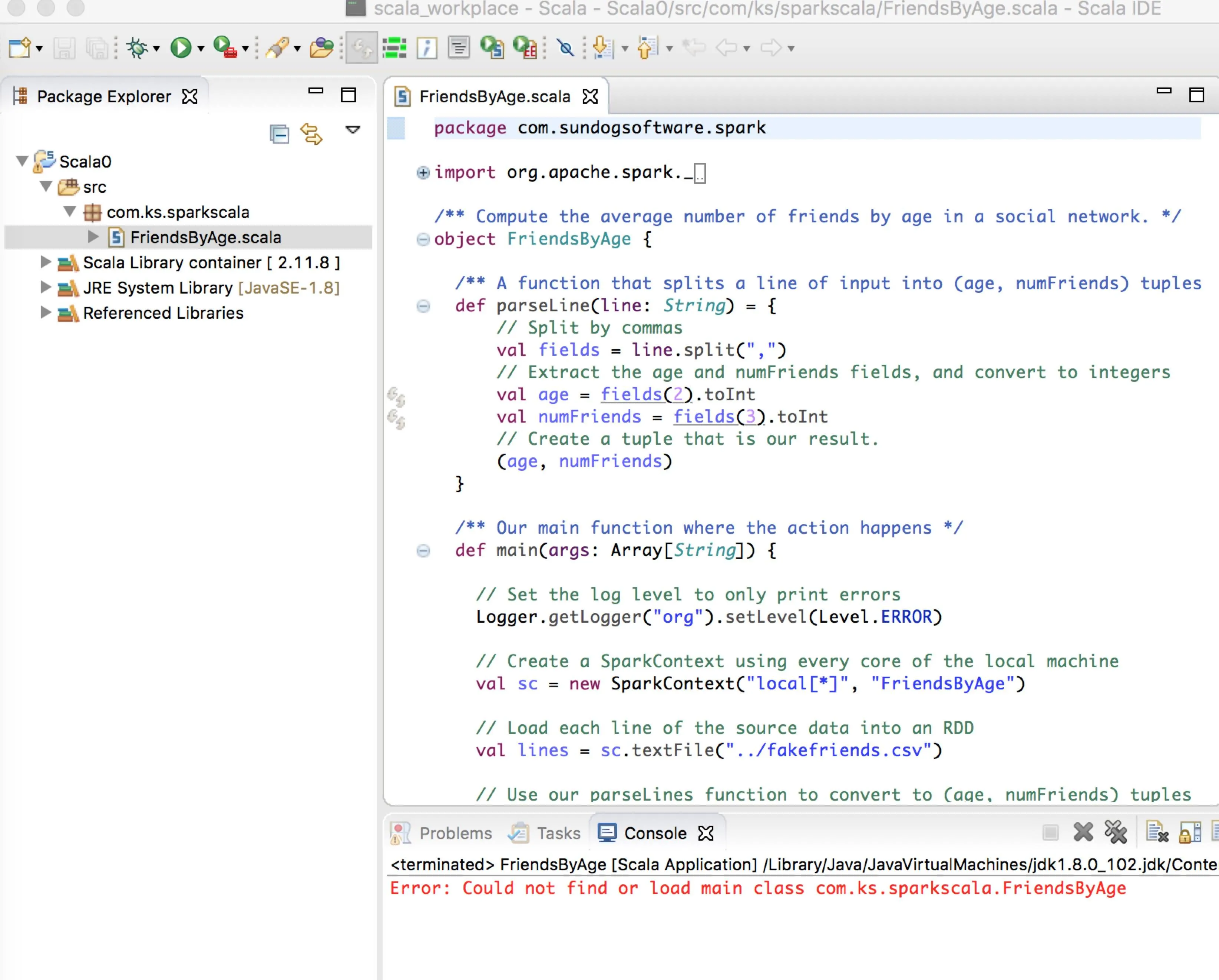Screen dimensions: 1219x980
Task: Open the Package Explorer View Menu triangle
Action: point(353,130)
